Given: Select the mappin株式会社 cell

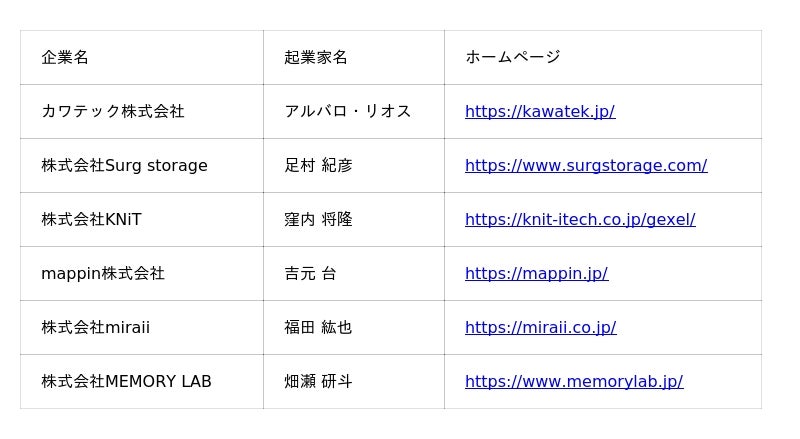Looking at the screenshot, I should pyautogui.click(x=103, y=273).
